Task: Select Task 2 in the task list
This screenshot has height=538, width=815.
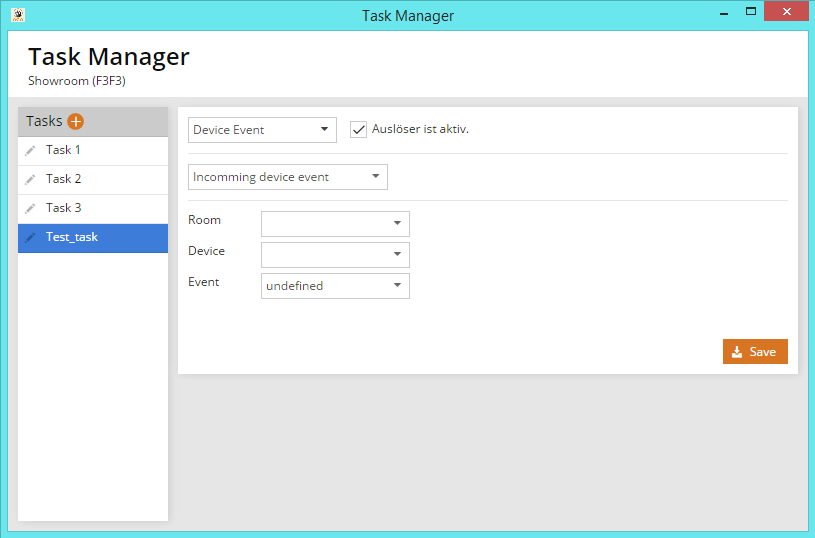Action: (63, 179)
